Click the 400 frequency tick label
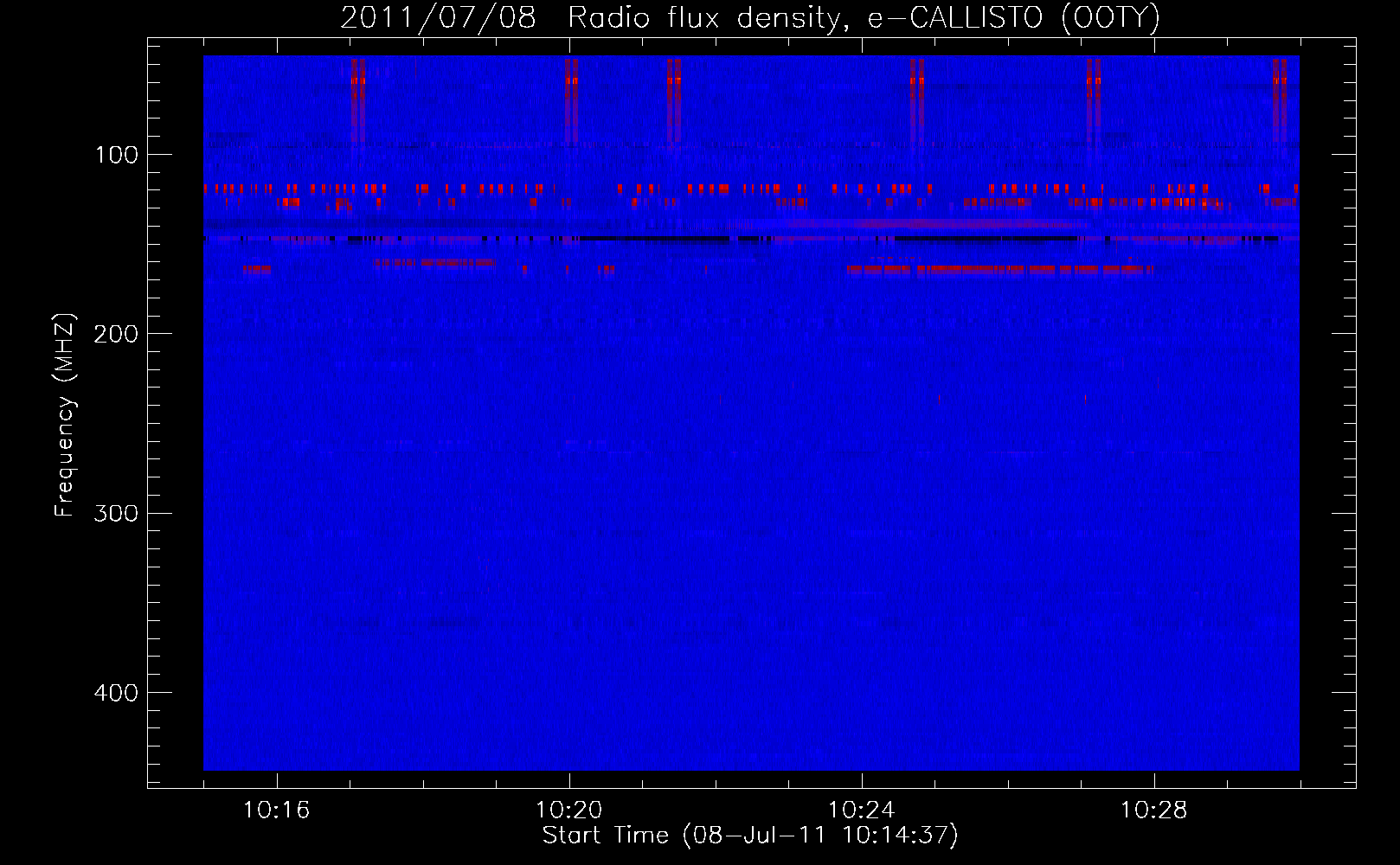Screen dimensions: 1400x865 coord(117,693)
